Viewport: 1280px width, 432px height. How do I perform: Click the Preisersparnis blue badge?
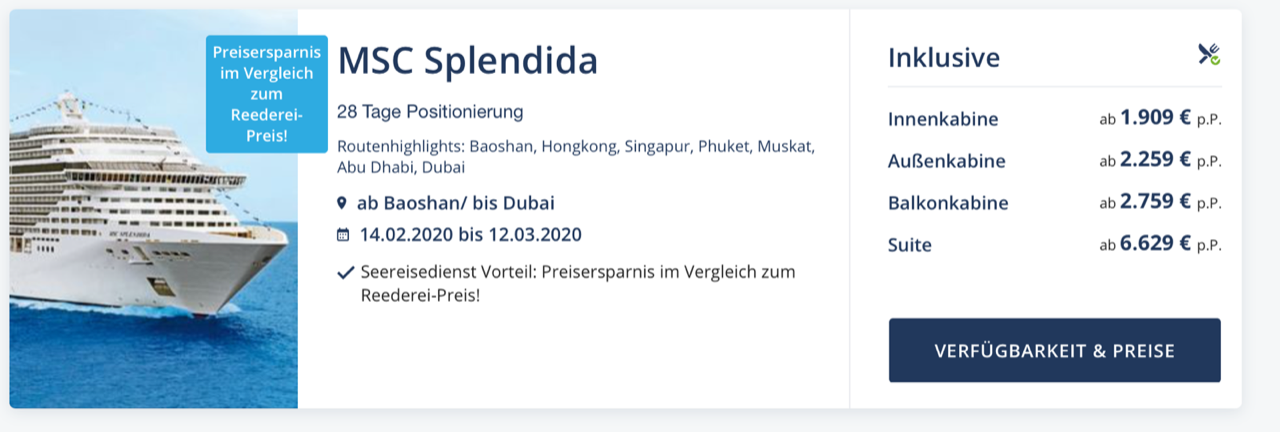(x=266, y=93)
